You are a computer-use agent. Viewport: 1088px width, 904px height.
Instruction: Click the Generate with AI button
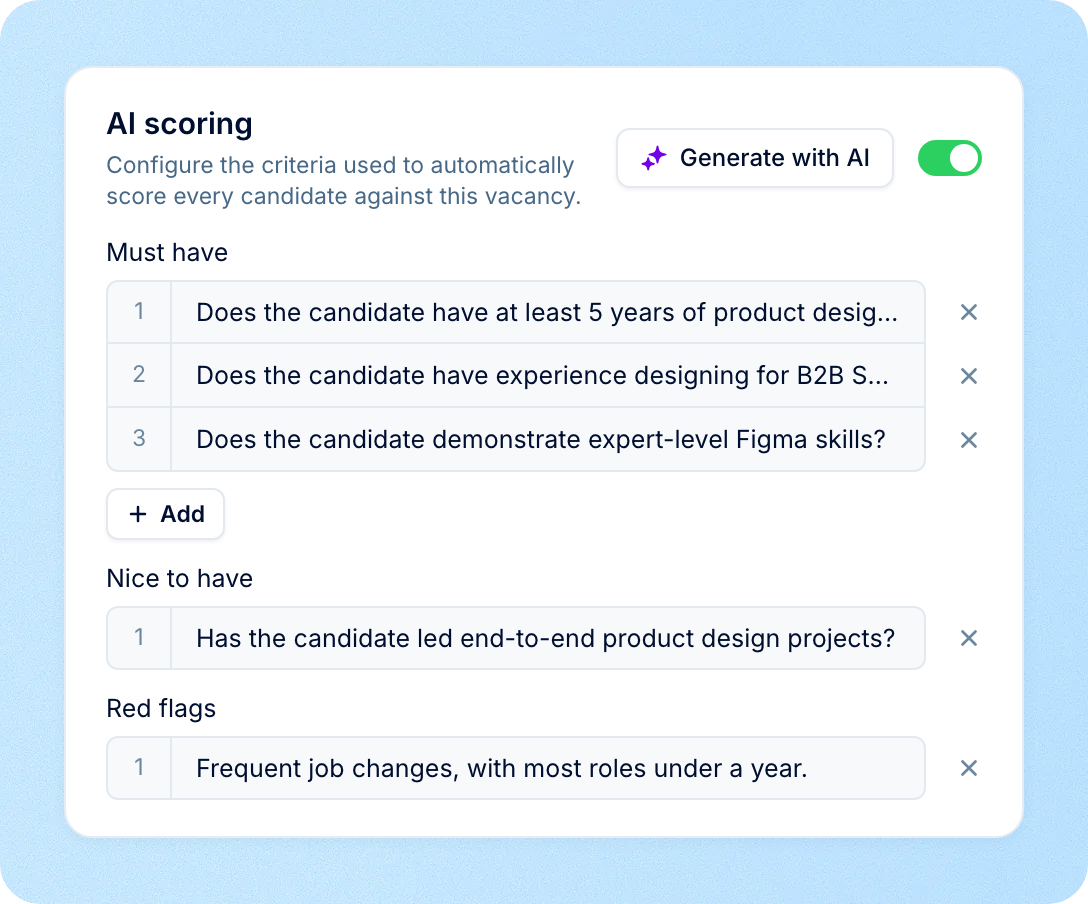coord(755,158)
